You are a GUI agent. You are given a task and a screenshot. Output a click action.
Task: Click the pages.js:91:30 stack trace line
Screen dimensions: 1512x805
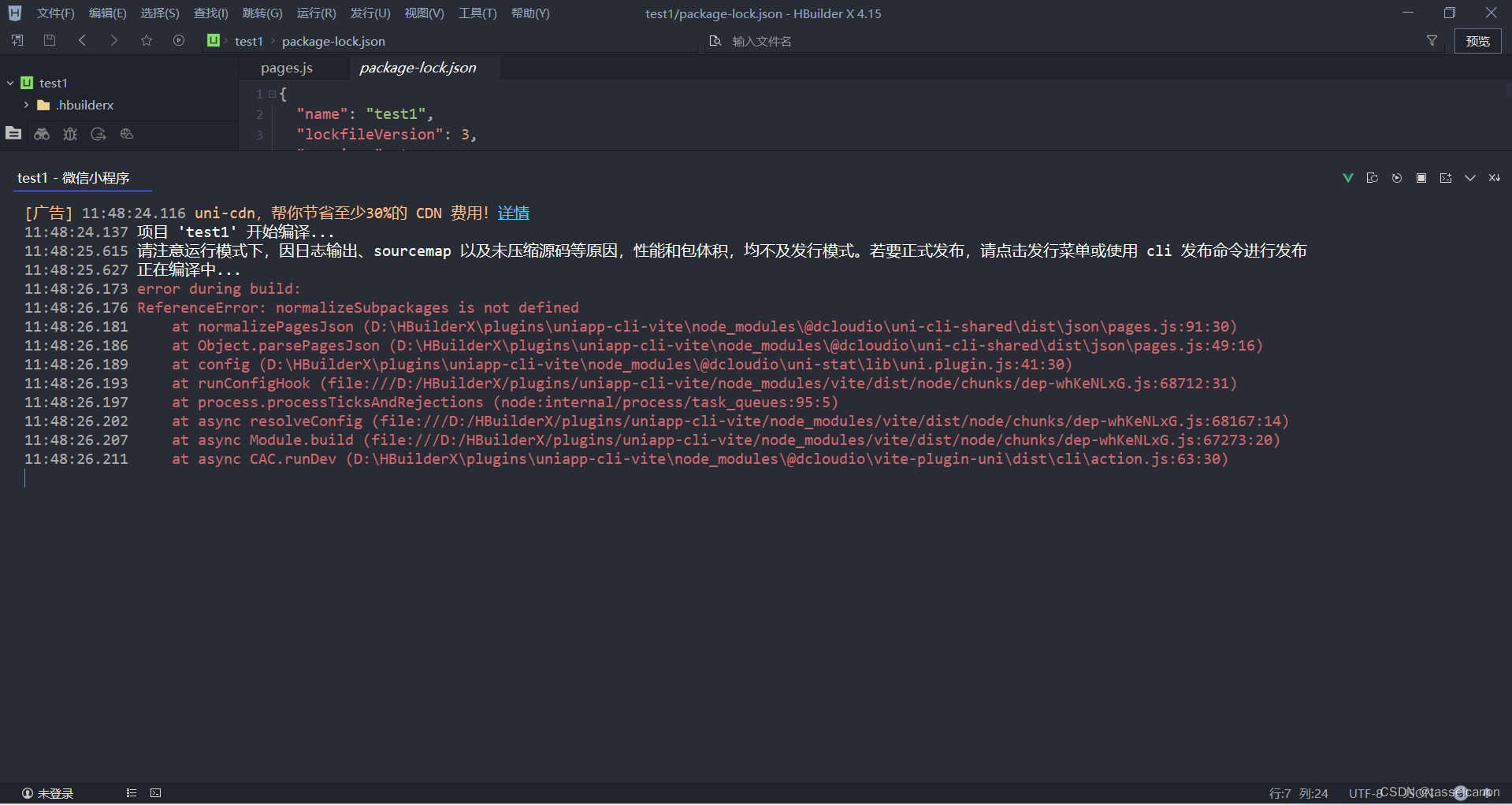click(704, 326)
